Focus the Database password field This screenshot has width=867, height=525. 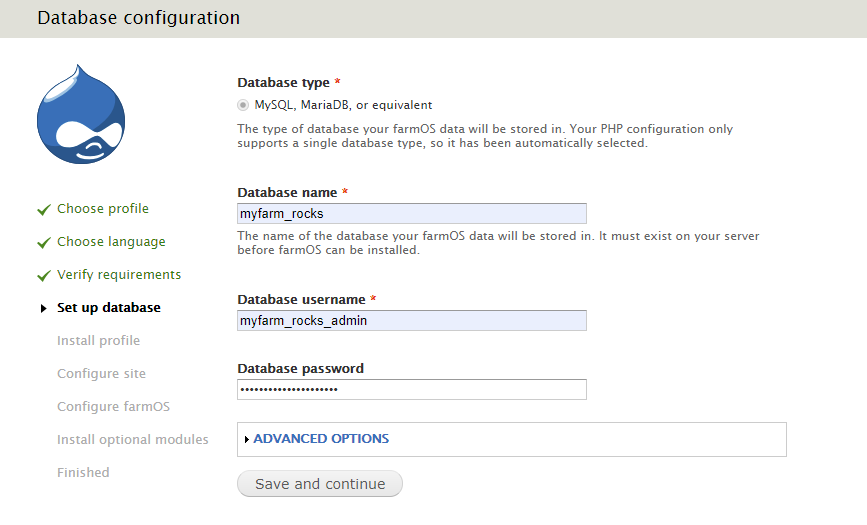pyautogui.click(x=412, y=389)
